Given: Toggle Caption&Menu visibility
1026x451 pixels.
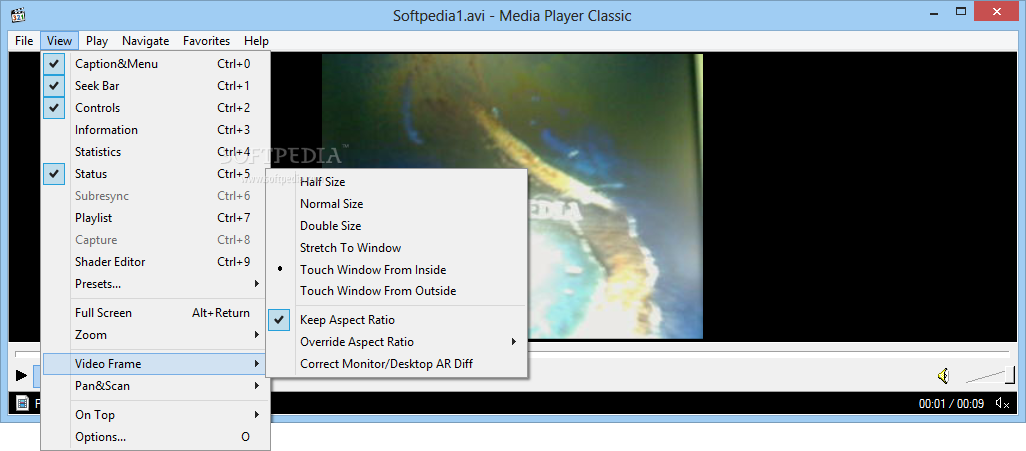Looking at the screenshot, I should pyautogui.click(x=156, y=63).
